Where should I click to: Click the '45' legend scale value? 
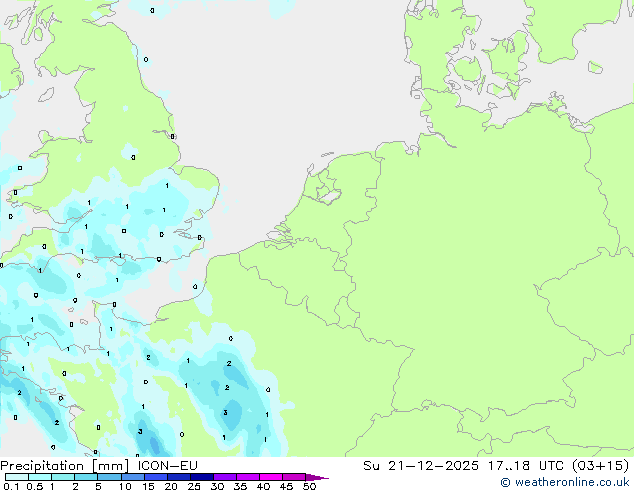(286, 486)
